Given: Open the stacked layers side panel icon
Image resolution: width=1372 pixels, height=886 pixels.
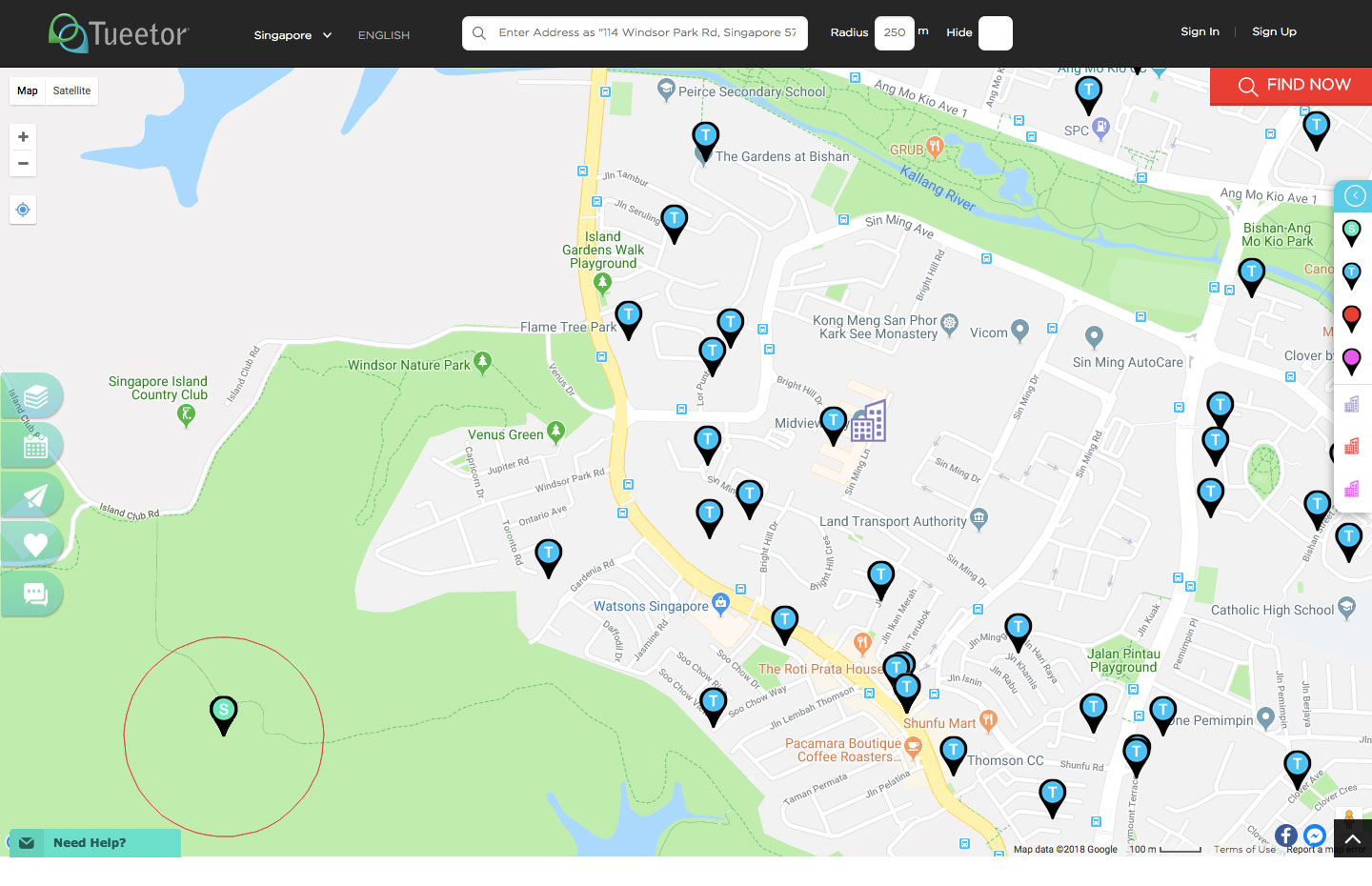Looking at the screenshot, I should 35,395.
